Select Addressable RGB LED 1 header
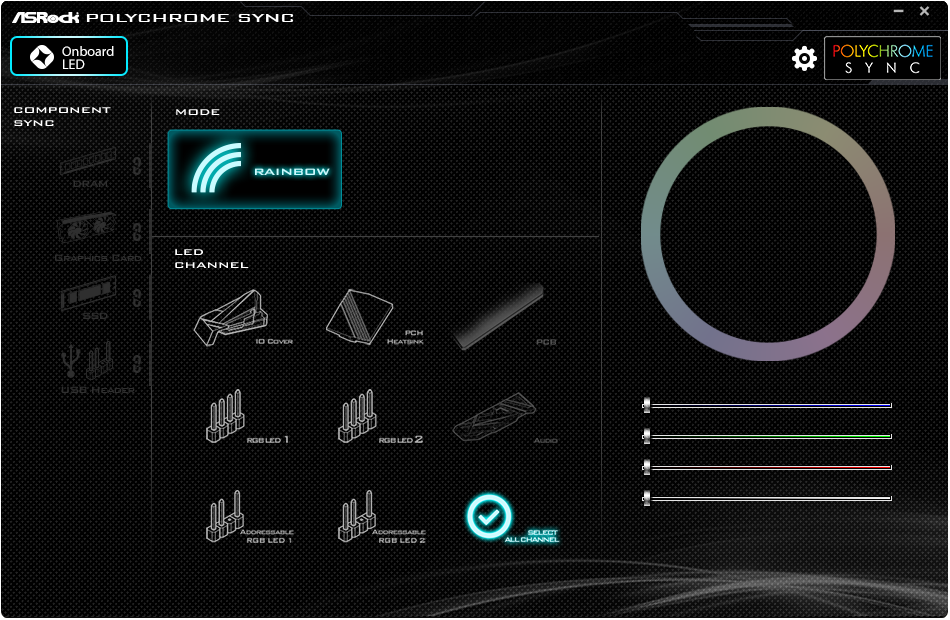Screen dimensions: 950x620 pos(249,517)
